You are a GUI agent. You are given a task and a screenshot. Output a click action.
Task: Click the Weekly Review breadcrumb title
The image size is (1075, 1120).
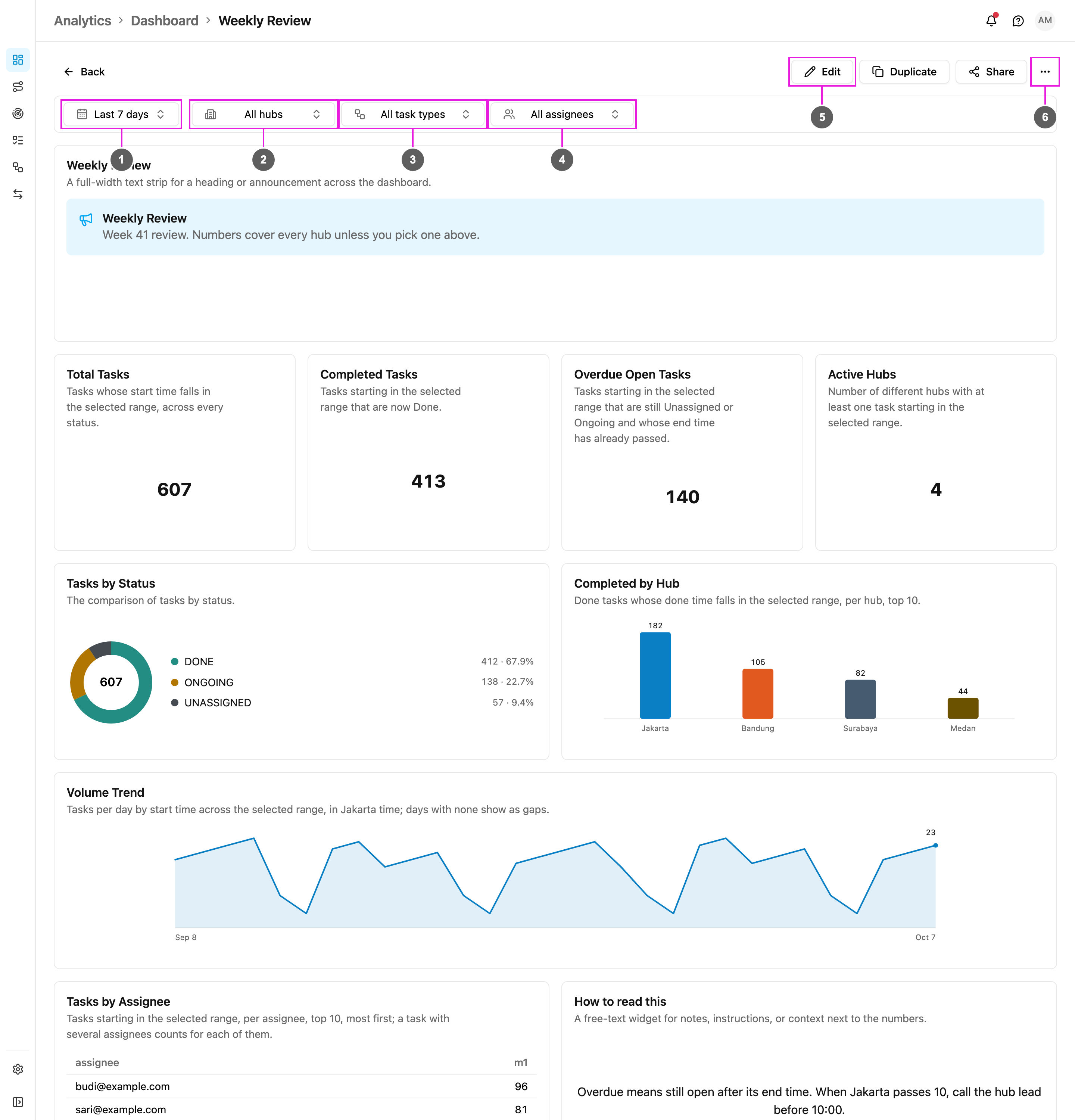(x=265, y=21)
